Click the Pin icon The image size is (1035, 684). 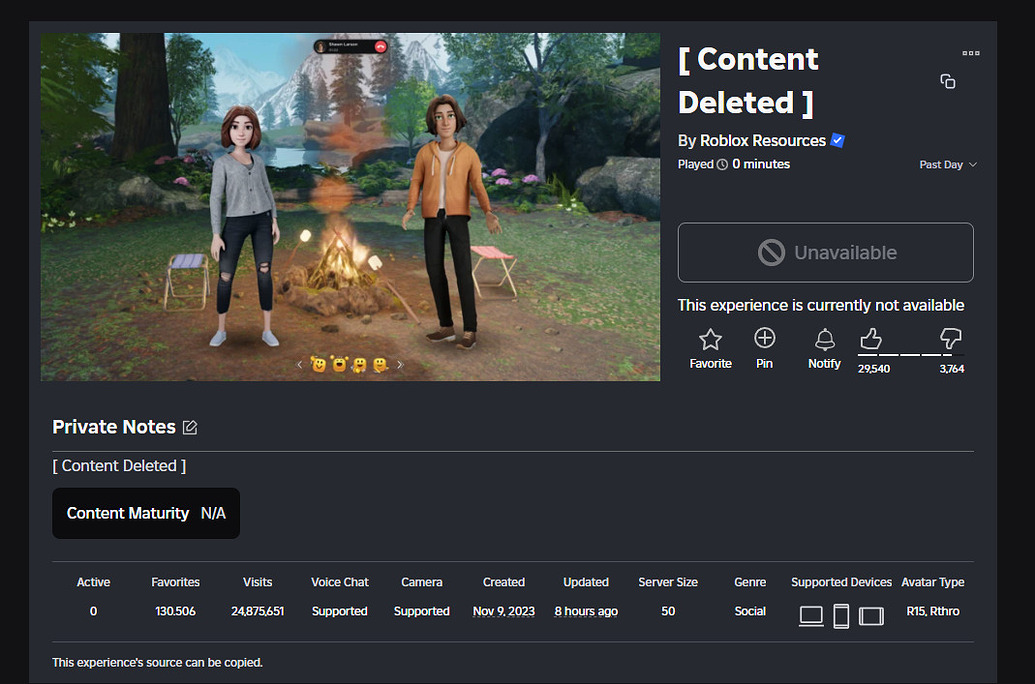pyautogui.click(x=764, y=338)
